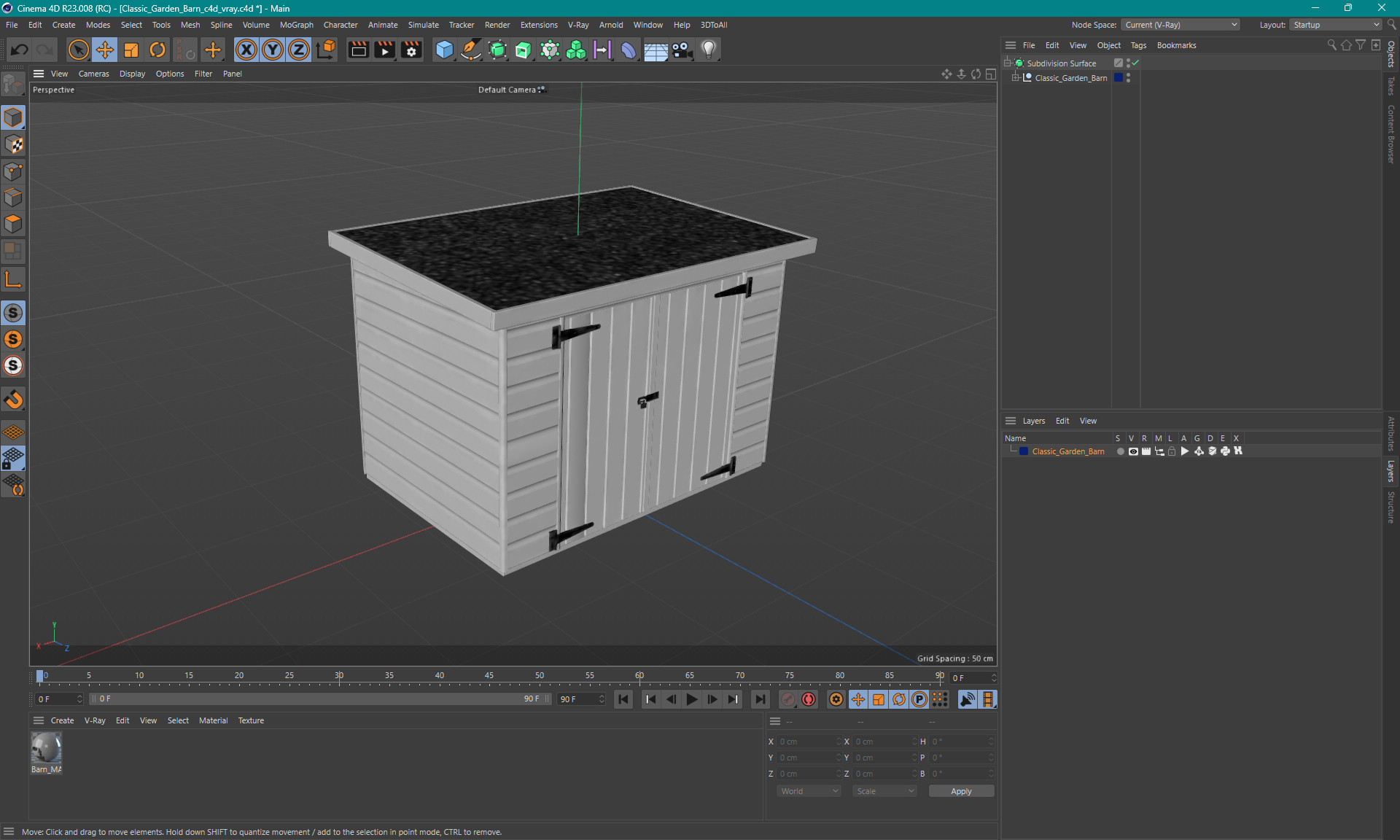This screenshot has height=840, width=1400.
Task: Select the V-Ray menu item
Action: click(x=577, y=24)
